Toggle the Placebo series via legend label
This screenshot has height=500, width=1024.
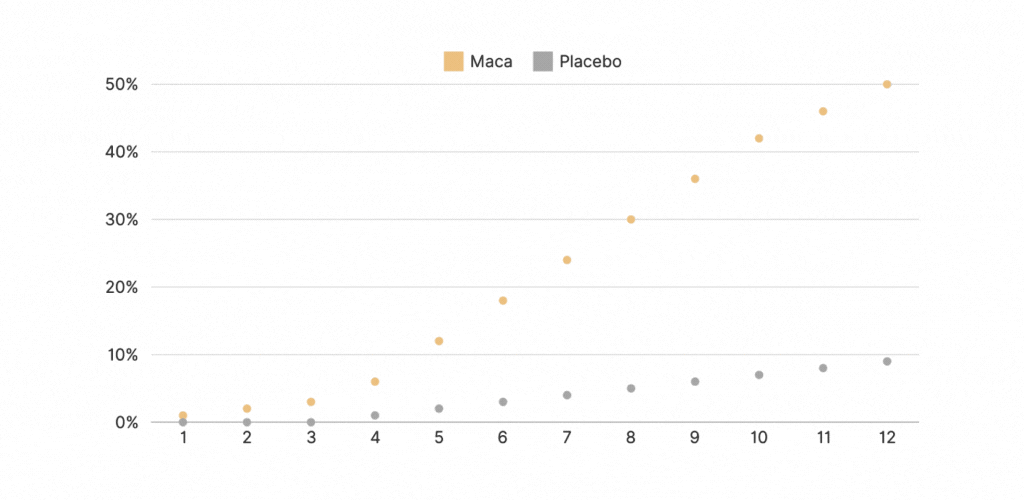tap(590, 62)
